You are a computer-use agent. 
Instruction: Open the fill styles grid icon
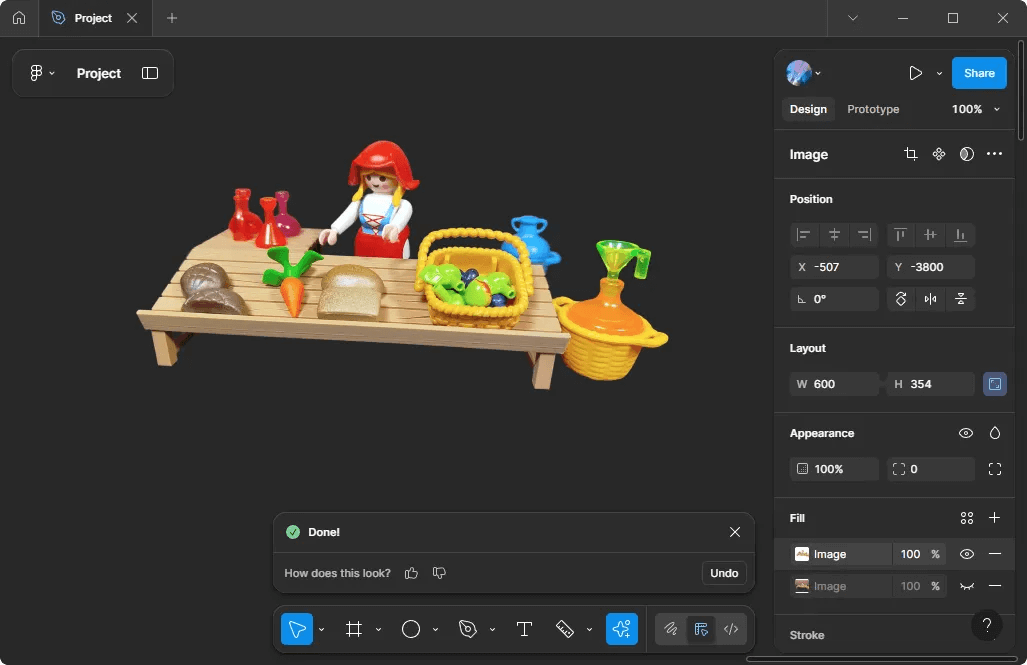(x=967, y=518)
